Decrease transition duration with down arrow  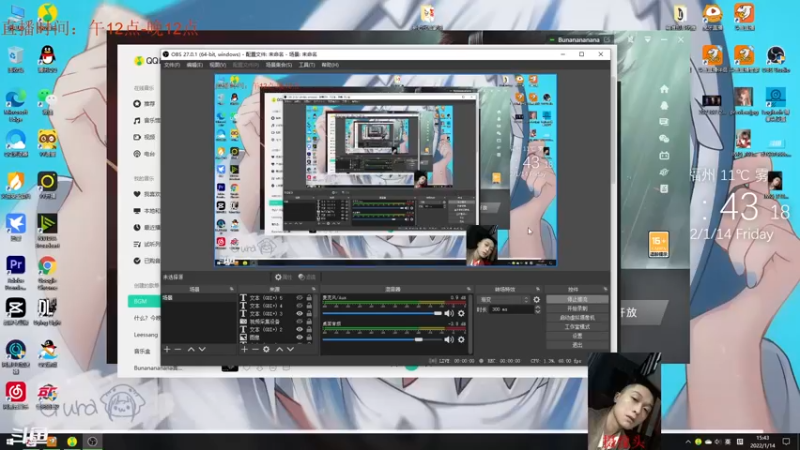[x=537, y=311]
